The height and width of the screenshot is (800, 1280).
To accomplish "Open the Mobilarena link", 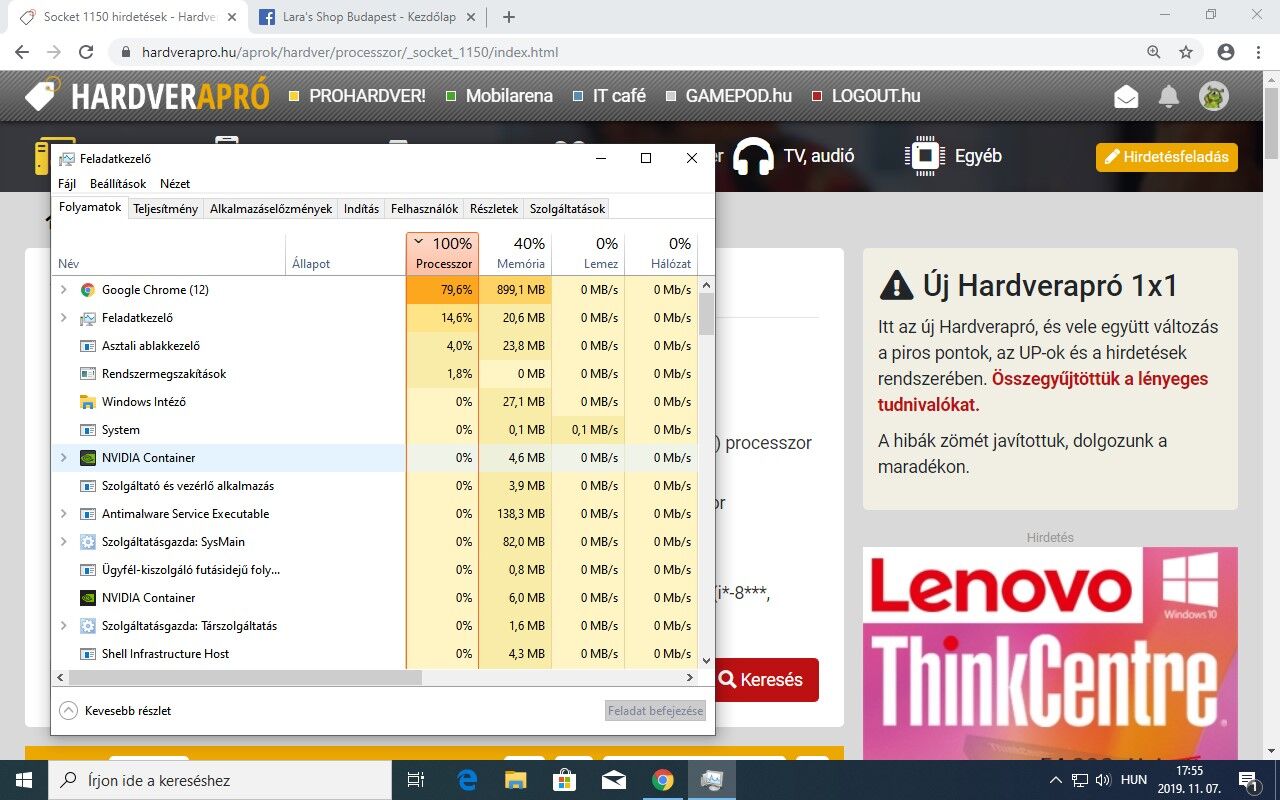I will (x=499, y=96).
